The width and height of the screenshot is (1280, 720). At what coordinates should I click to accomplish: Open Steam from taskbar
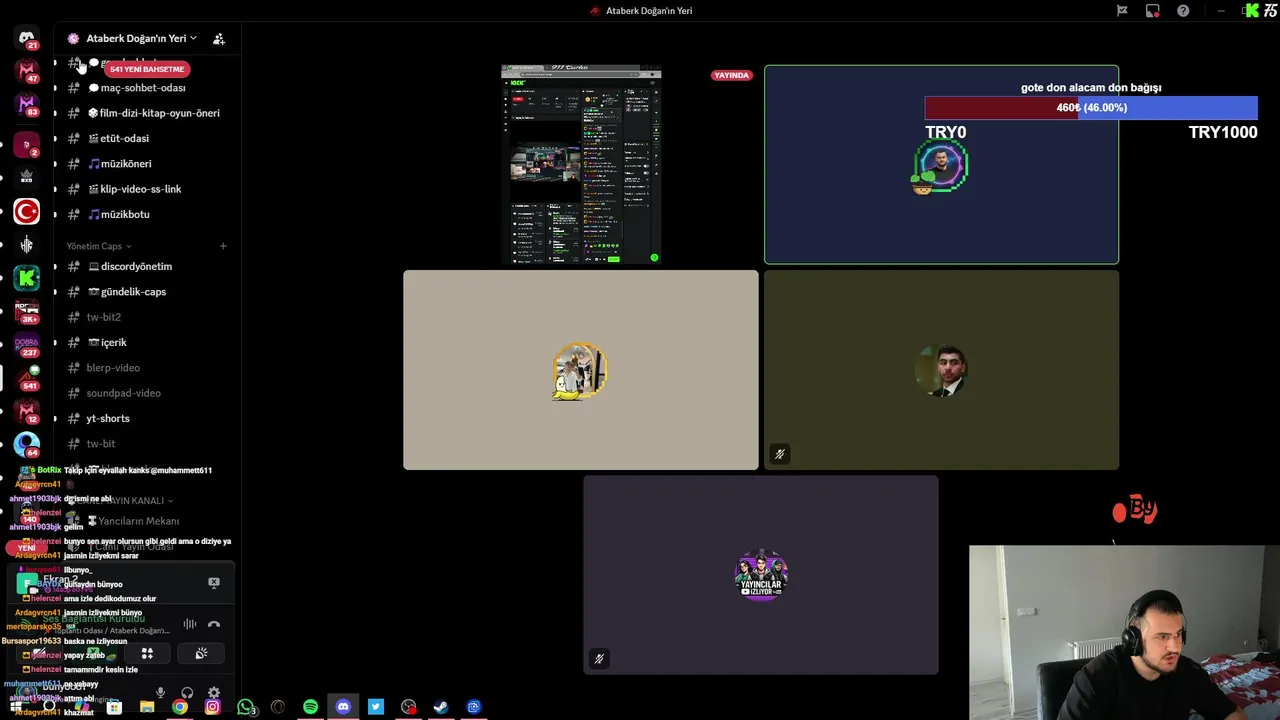click(440, 707)
